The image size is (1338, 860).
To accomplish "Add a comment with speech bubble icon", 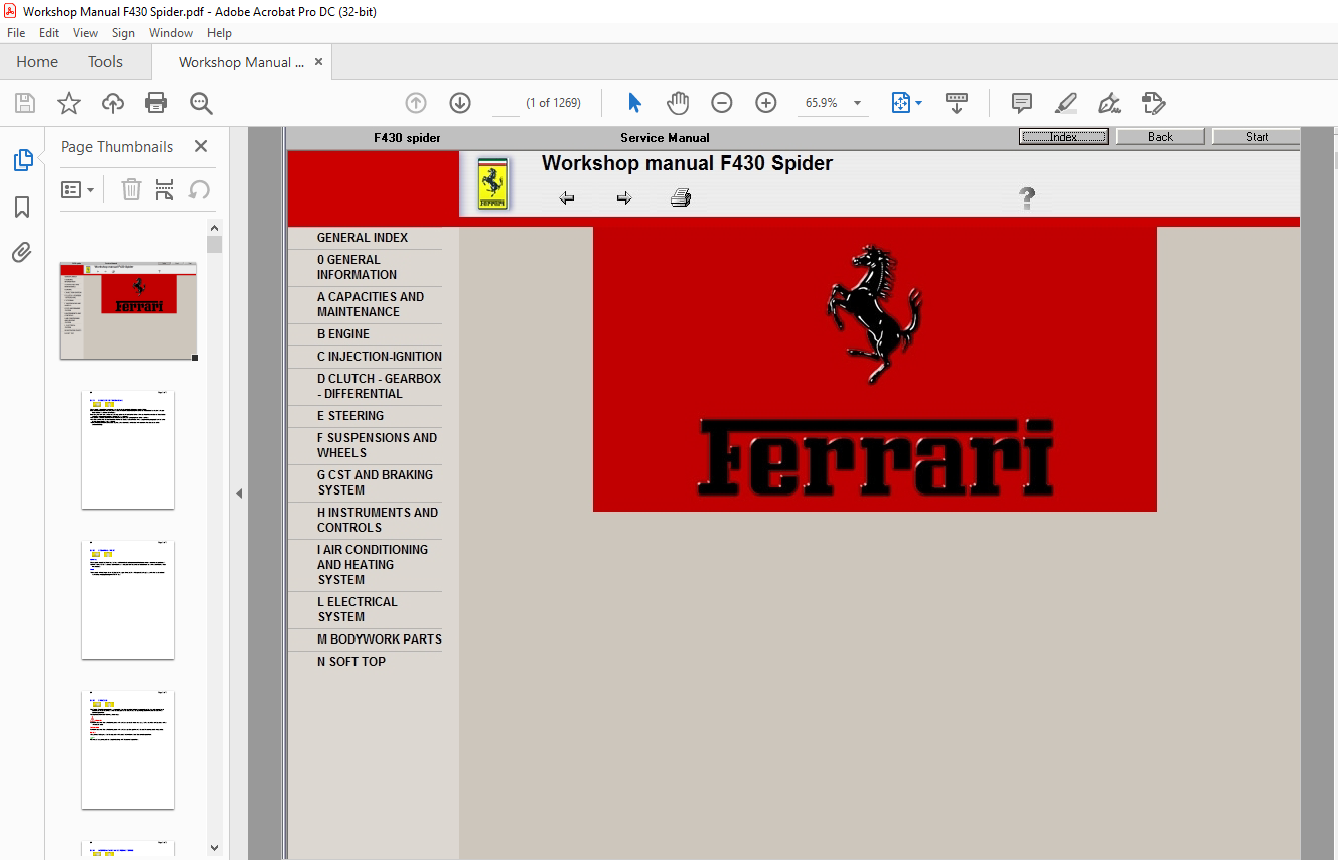I will [1021, 103].
